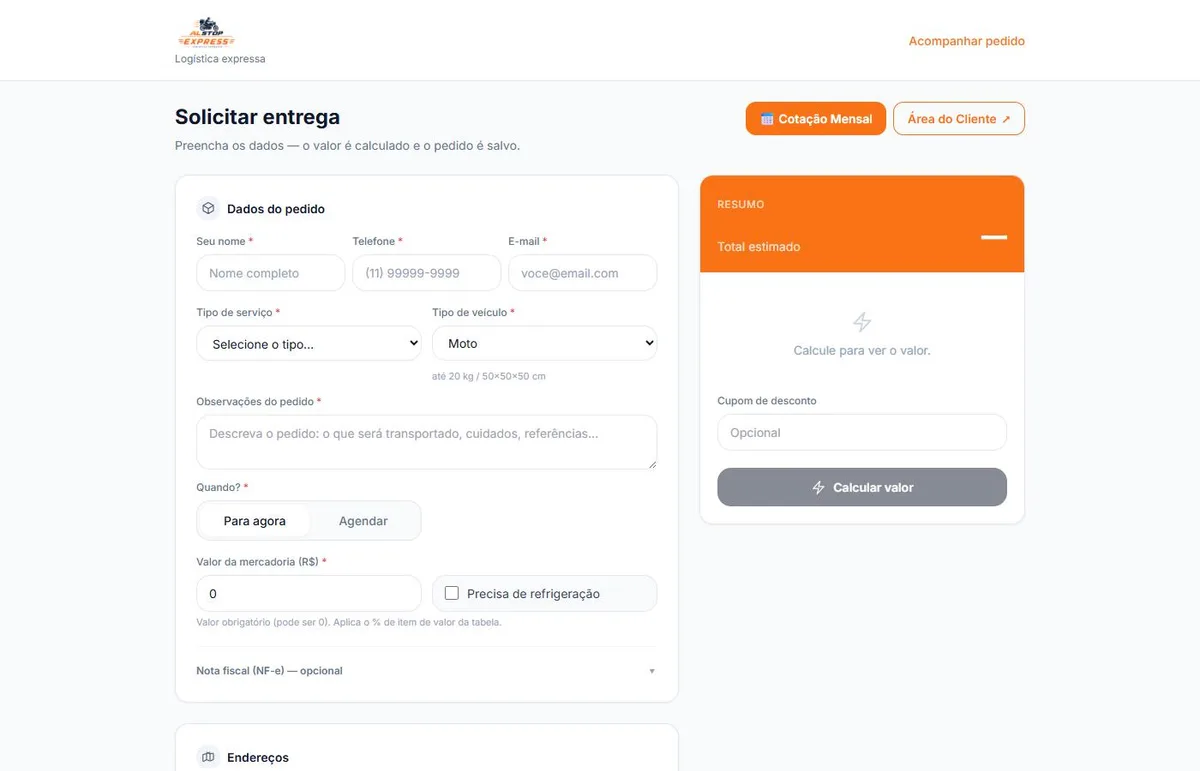Screen dimensions: 1200x771
Task: Click the Observações do pedido textarea
Action: [x=427, y=442]
